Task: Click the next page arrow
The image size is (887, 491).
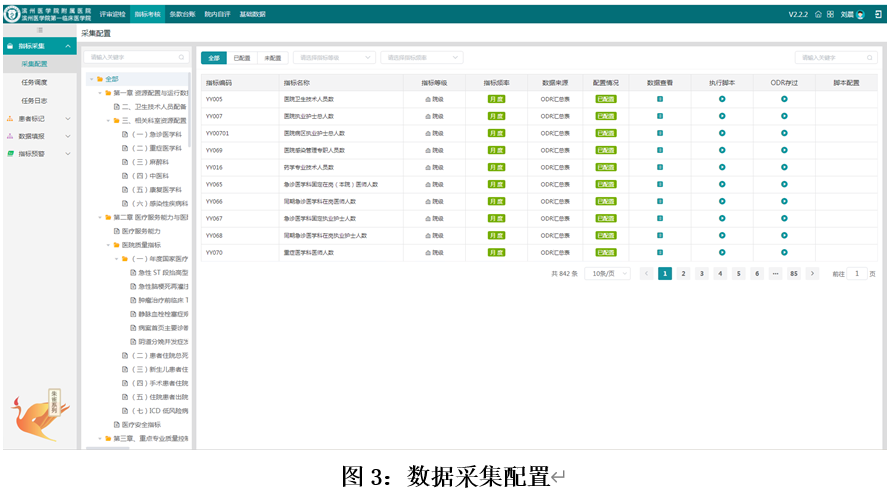Action: pos(812,273)
